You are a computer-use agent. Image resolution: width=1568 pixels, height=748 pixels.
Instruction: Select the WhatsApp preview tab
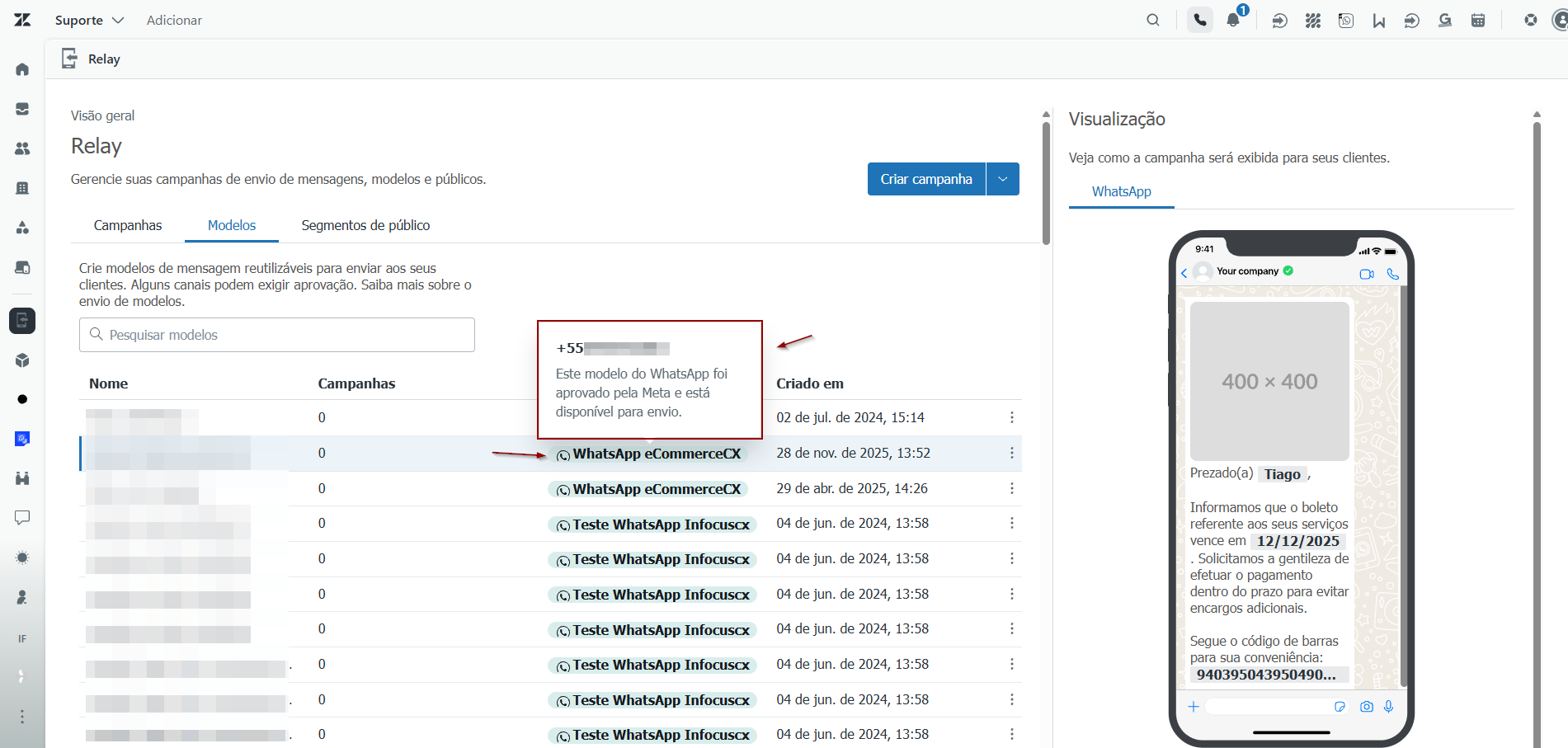pyautogui.click(x=1122, y=191)
